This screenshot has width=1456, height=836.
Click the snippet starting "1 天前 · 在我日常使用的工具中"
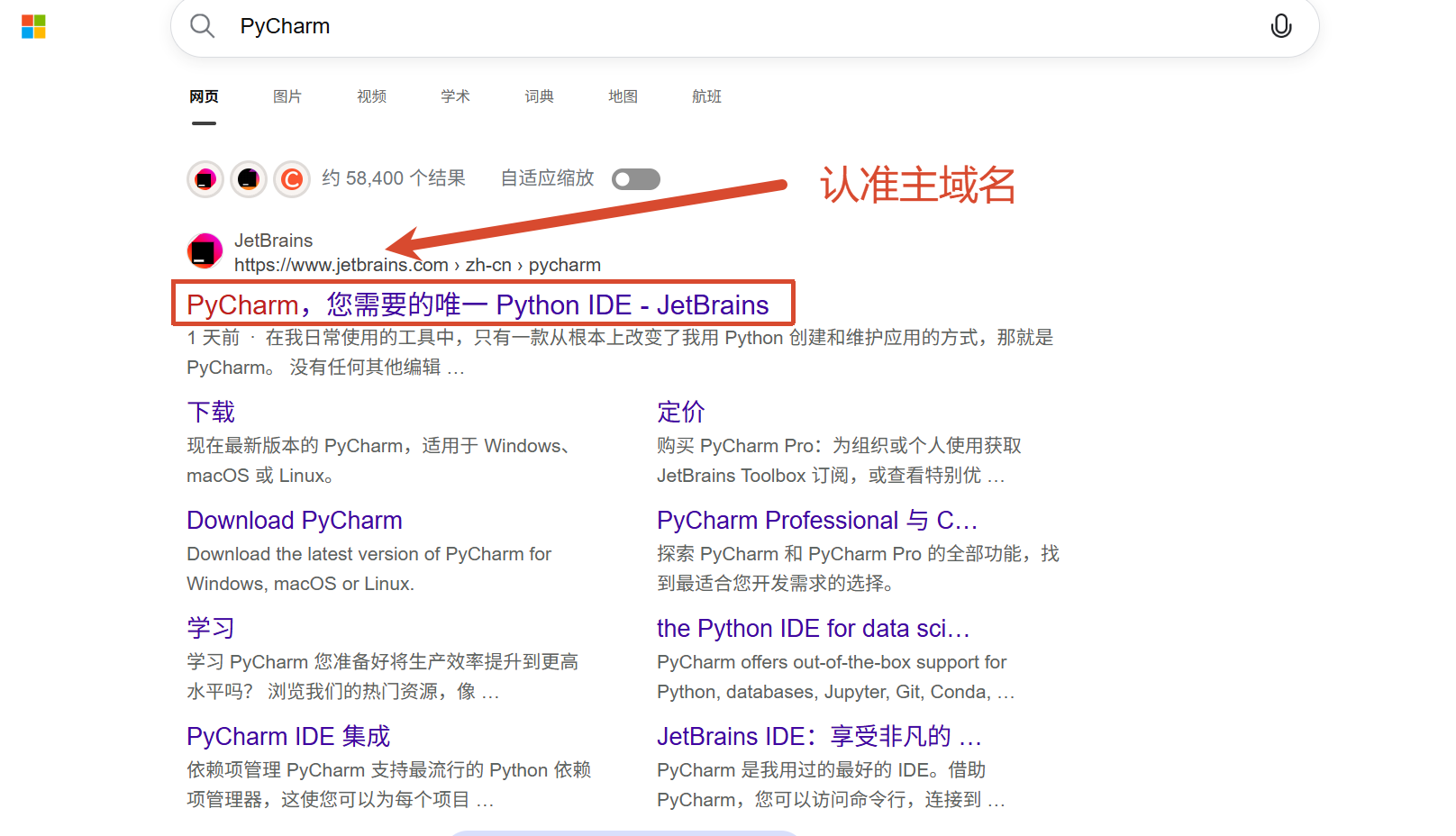pyautogui.click(x=620, y=352)
